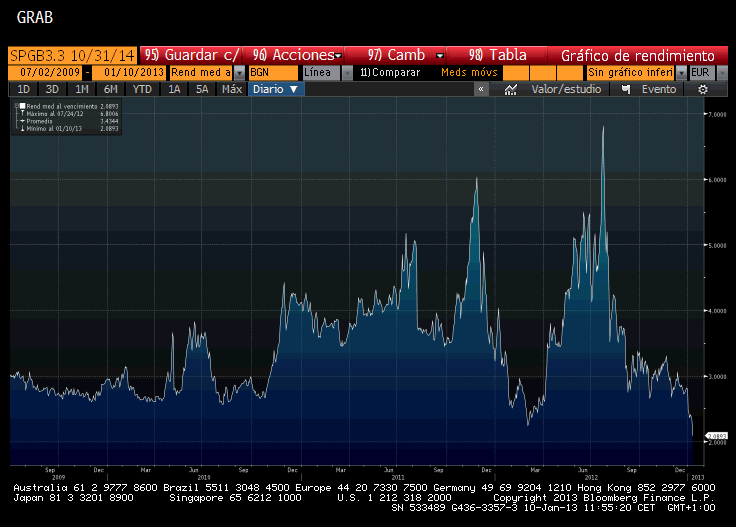Toggle the Rend med al vencimiento series checkbox
Image resolution: width=736 pixels, height=527 pixels.
click(22, 106)
